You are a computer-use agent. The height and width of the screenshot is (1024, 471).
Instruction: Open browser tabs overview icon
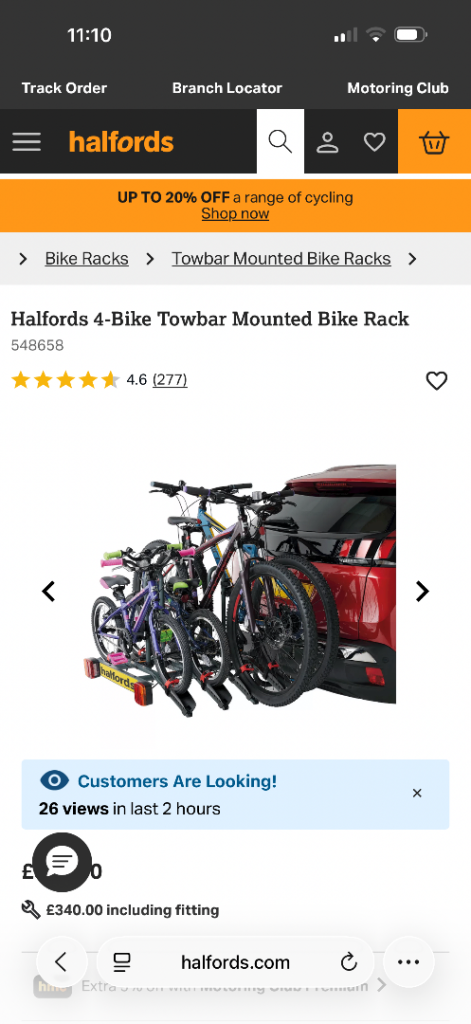click(x=122, y=962)
